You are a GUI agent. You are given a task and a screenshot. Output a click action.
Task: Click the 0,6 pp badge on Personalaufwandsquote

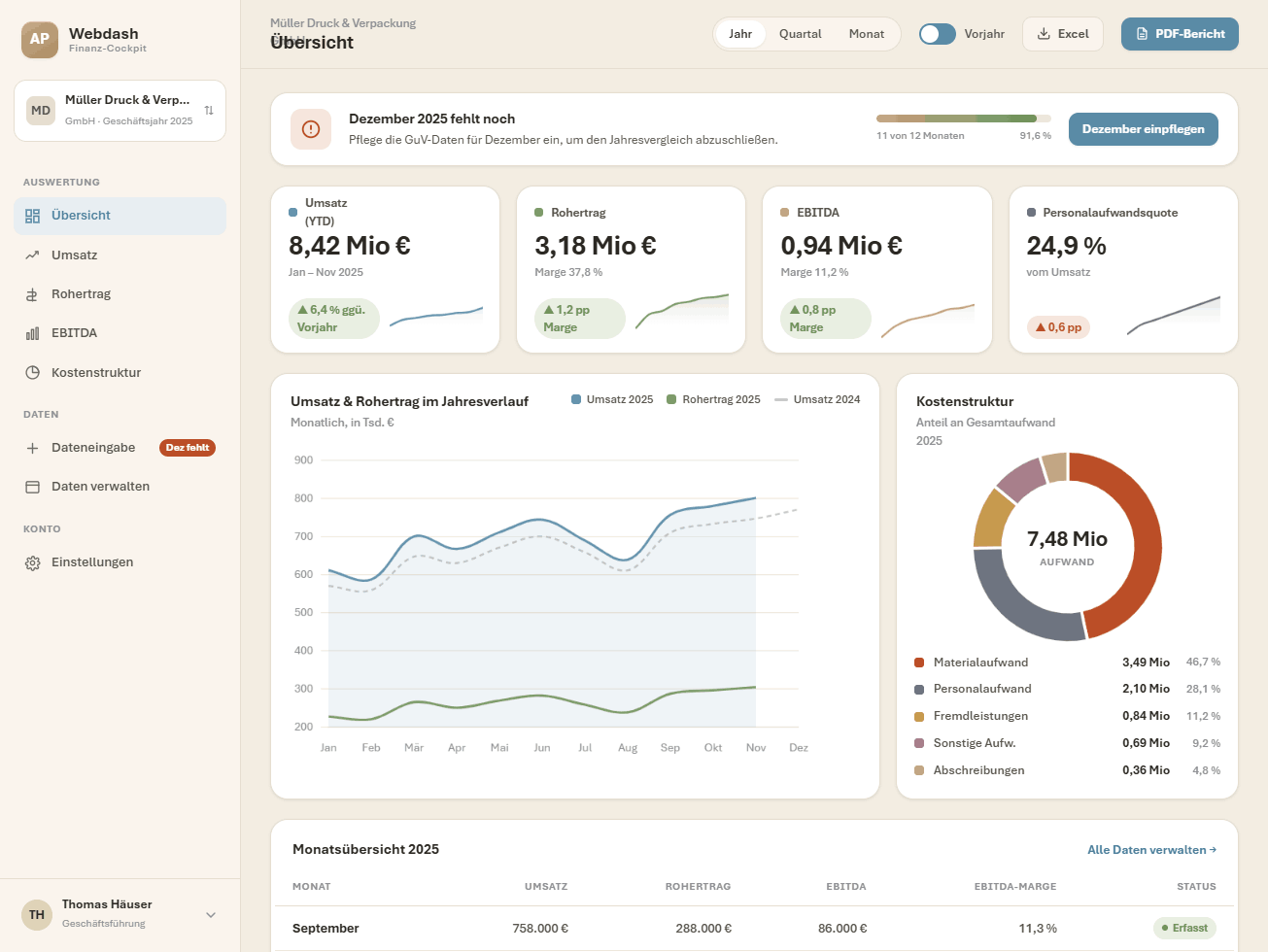pos(1058,327)
